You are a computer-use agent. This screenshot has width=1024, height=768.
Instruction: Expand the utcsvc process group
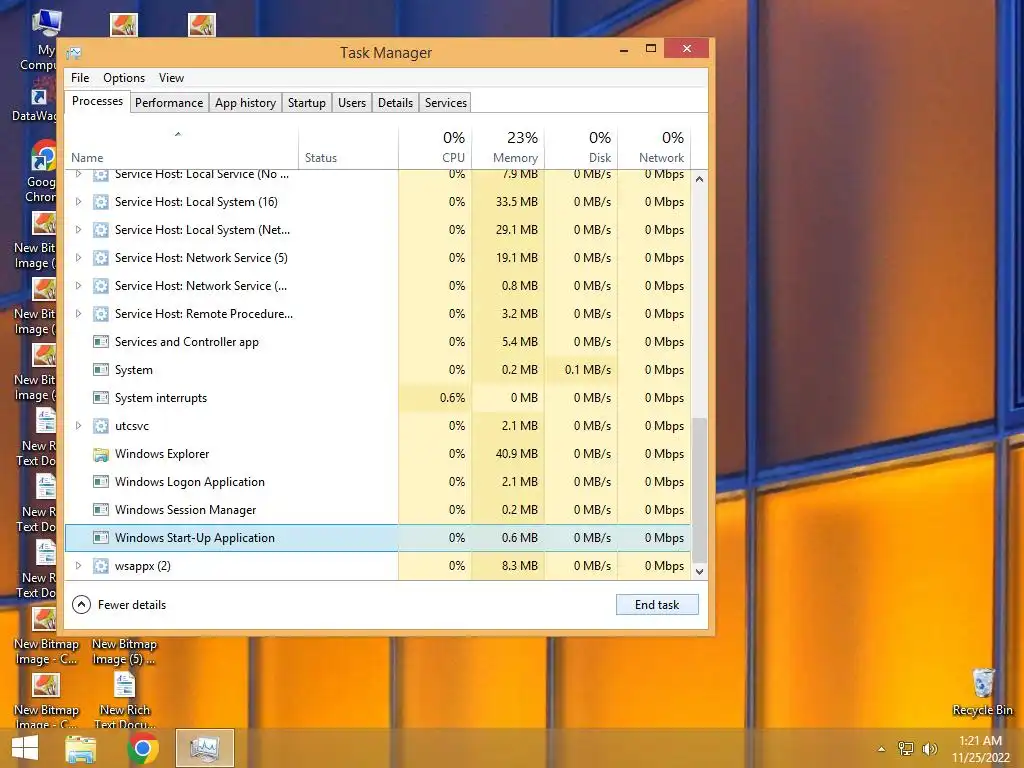[x=78, y=426]
